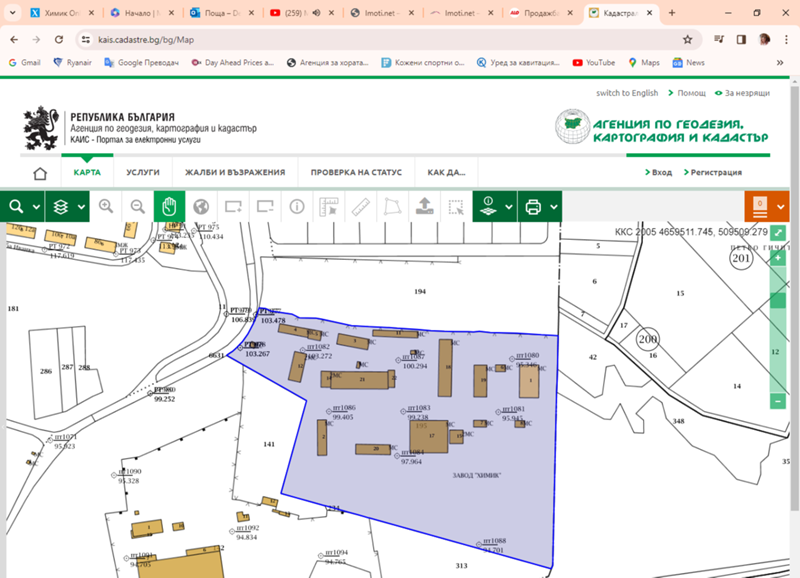800x578 pixels.
Task: Select the zoom out tool
Action: [x=138, y=207]
